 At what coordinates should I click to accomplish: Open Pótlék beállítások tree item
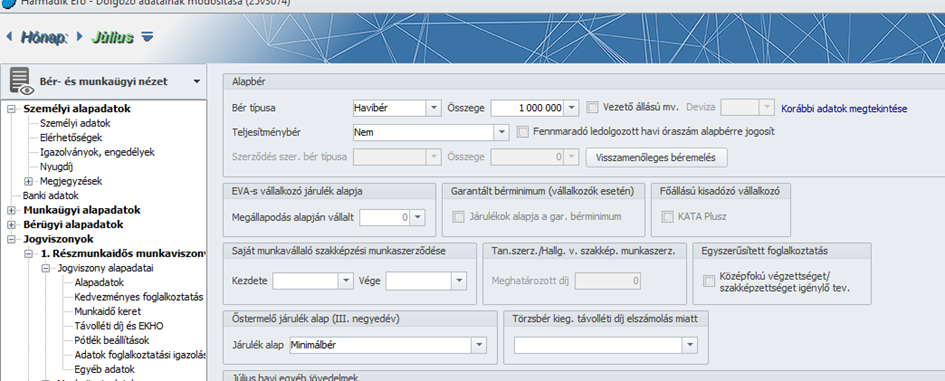[112, 340]
